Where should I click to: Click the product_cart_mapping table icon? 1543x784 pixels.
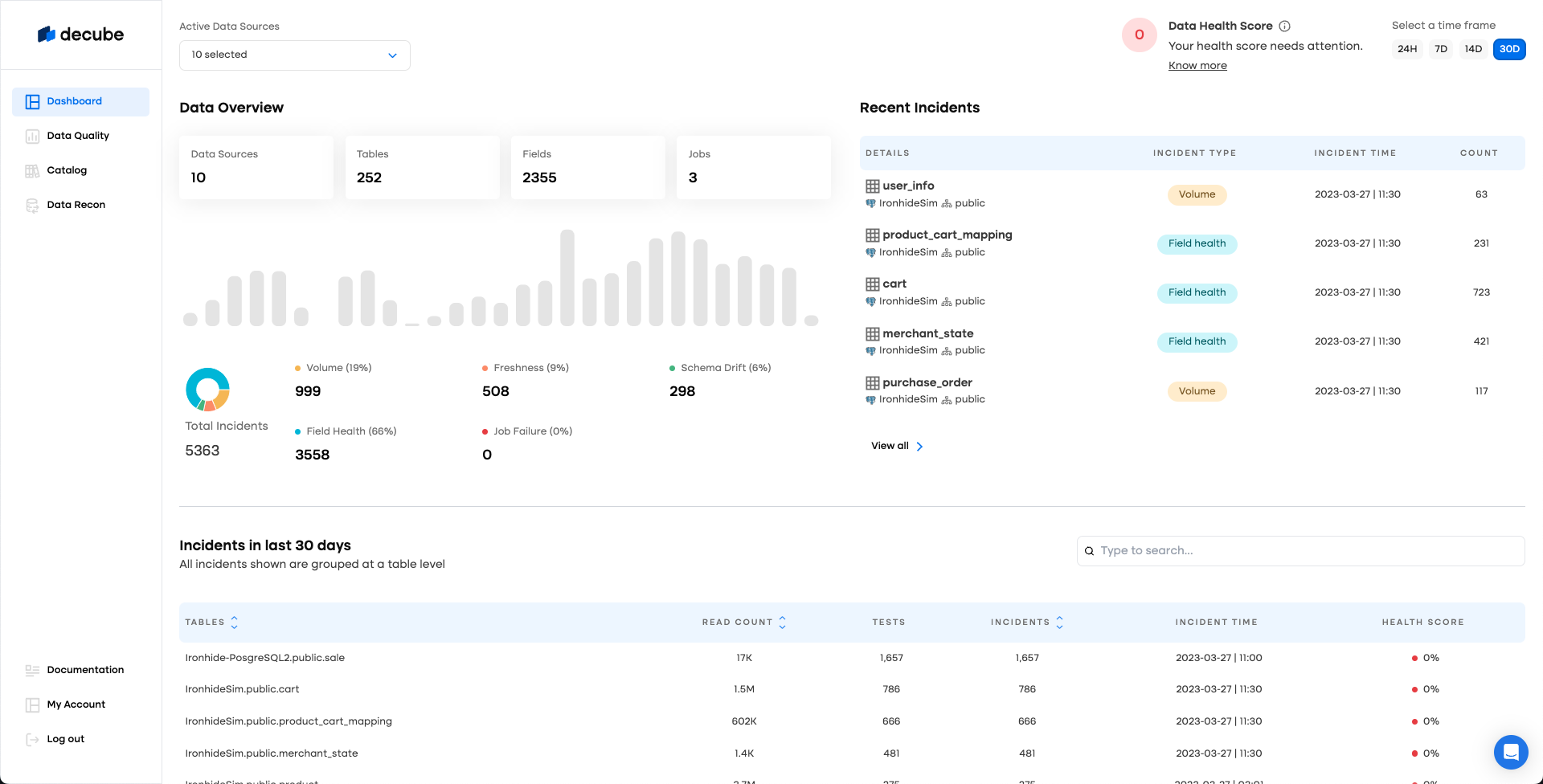point(872,235)
